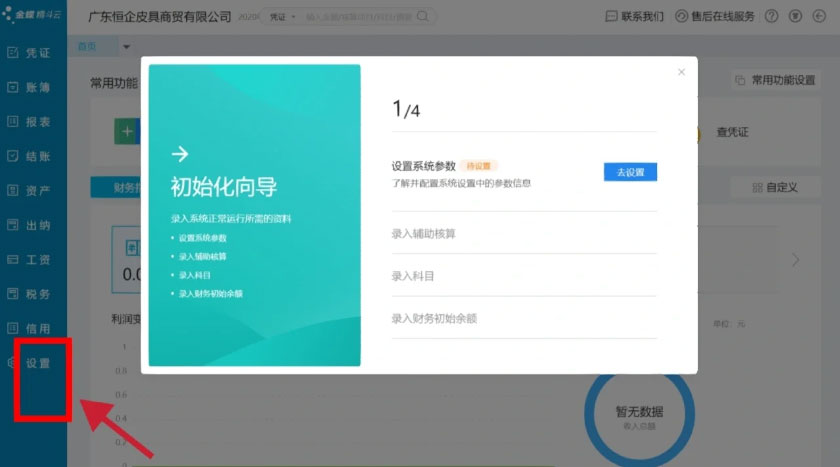Click the 出纳 sidebar icon
Image resolution: width=840 pixels, height=467 pixels.
pyautogui.click(x=13, y=225)
